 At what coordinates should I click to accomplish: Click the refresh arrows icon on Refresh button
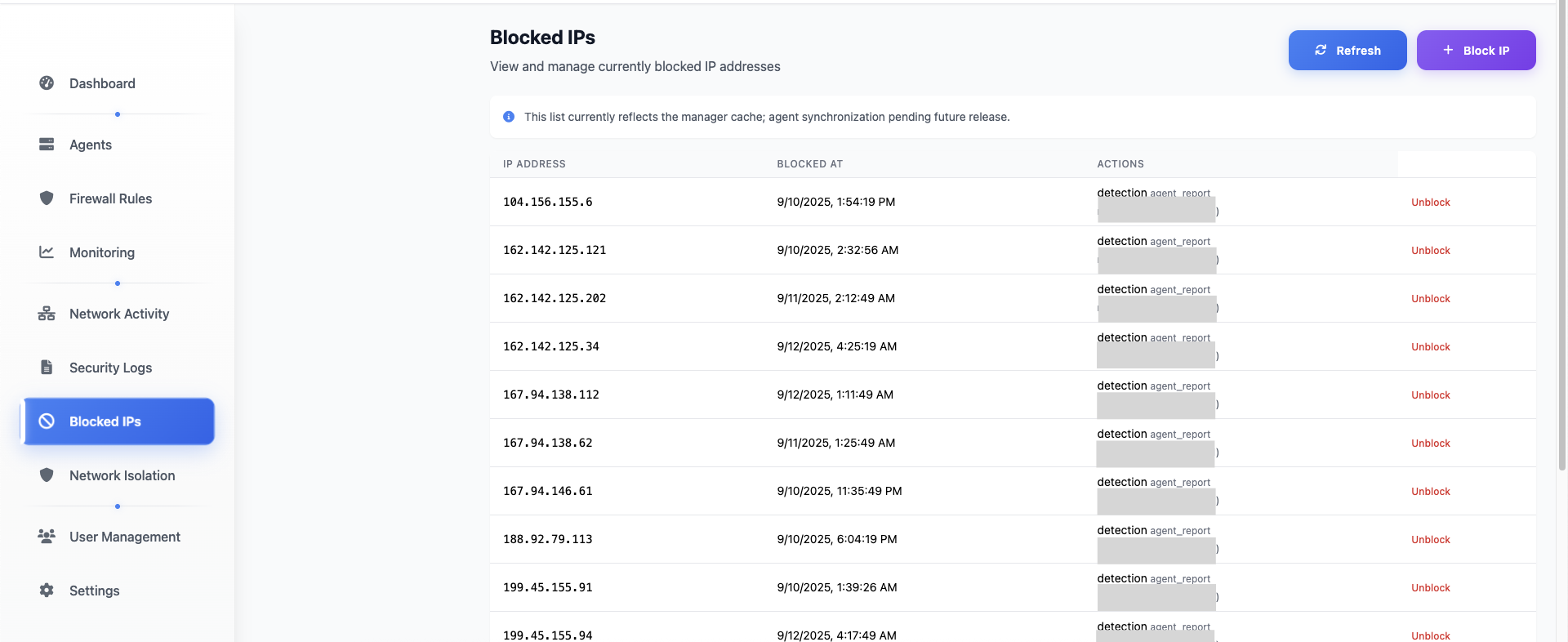[x=1321, y=50]
